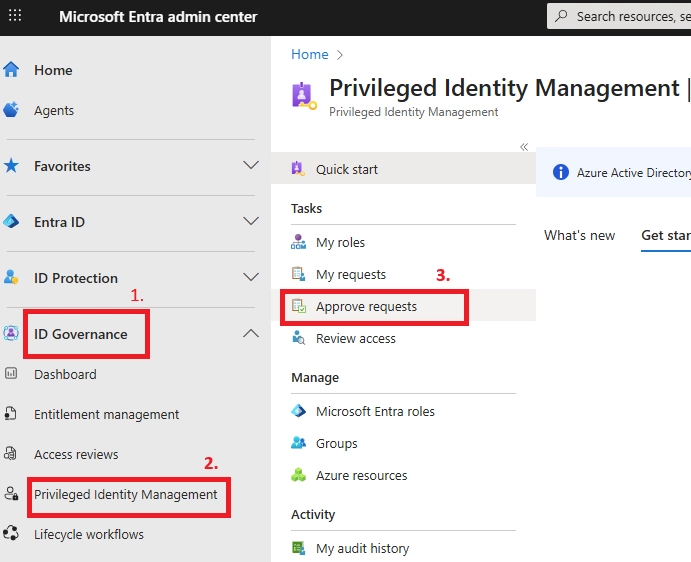Click the My requests document icon
The image size is (691, 562).
(x=298, y=274)
